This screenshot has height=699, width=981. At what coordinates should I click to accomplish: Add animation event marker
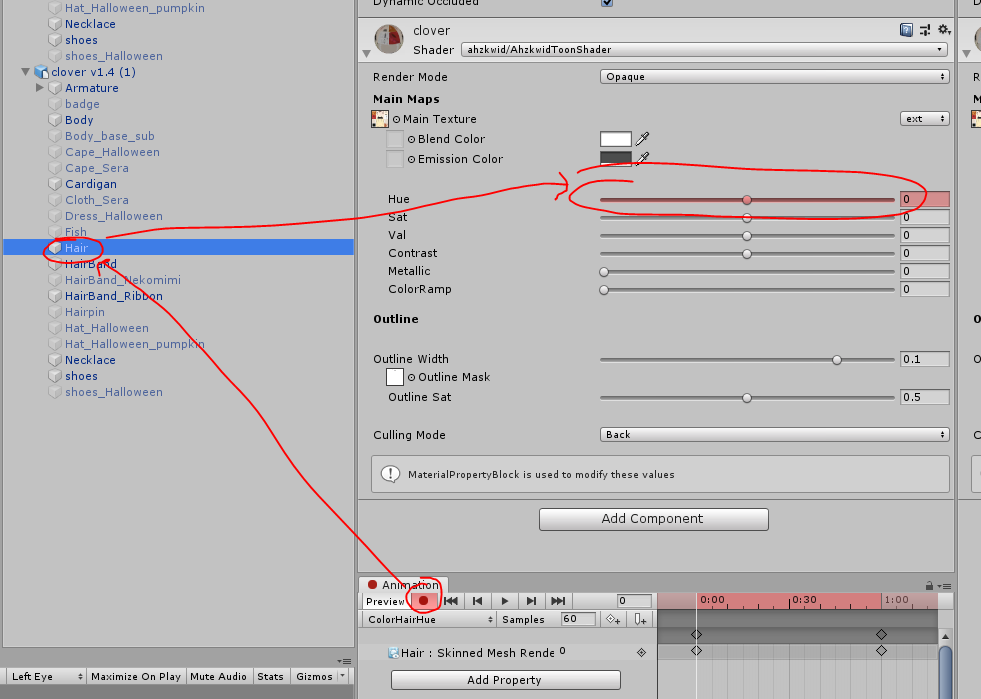640,619
